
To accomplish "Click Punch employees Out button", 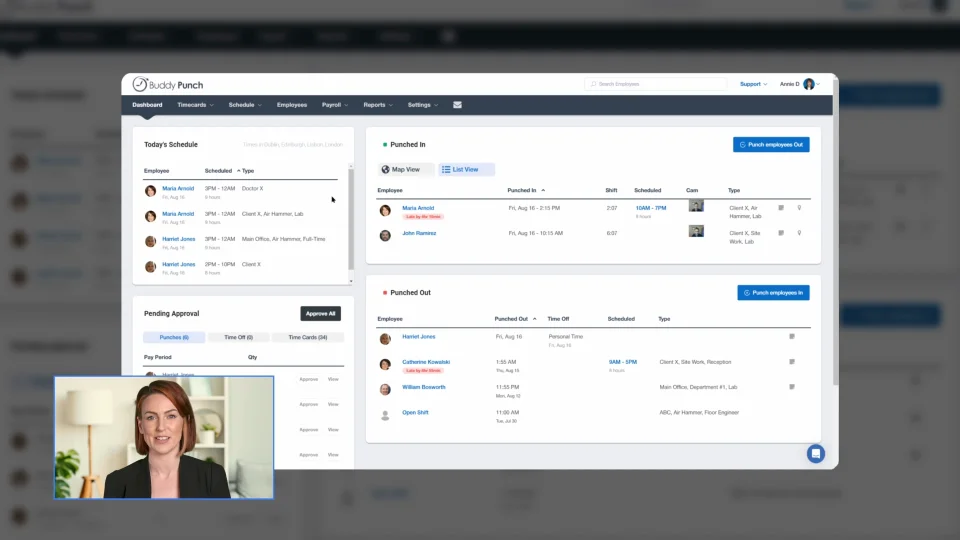I will 771,144.
